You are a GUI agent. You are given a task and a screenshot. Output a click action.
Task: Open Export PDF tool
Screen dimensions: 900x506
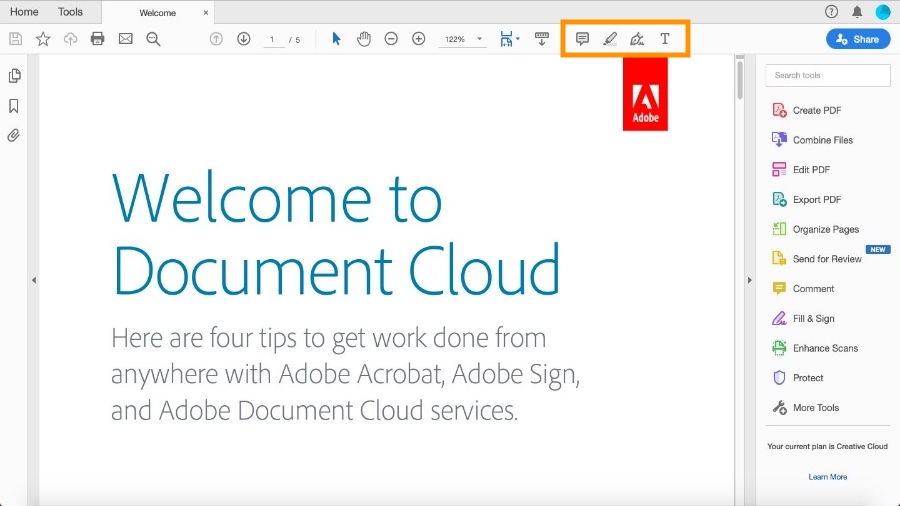[806, 199]
